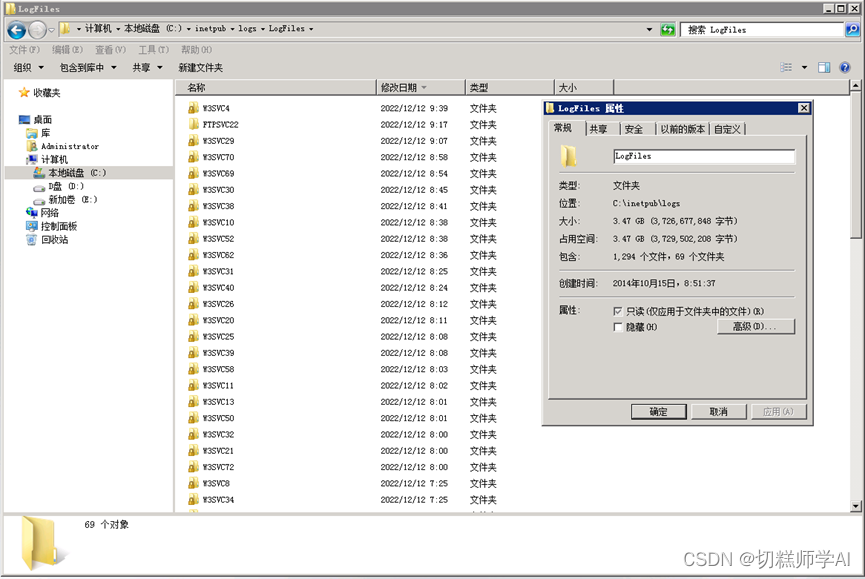
Task: Expand the breadcrumb arrow after LogFiles
Action: point(311,29)
